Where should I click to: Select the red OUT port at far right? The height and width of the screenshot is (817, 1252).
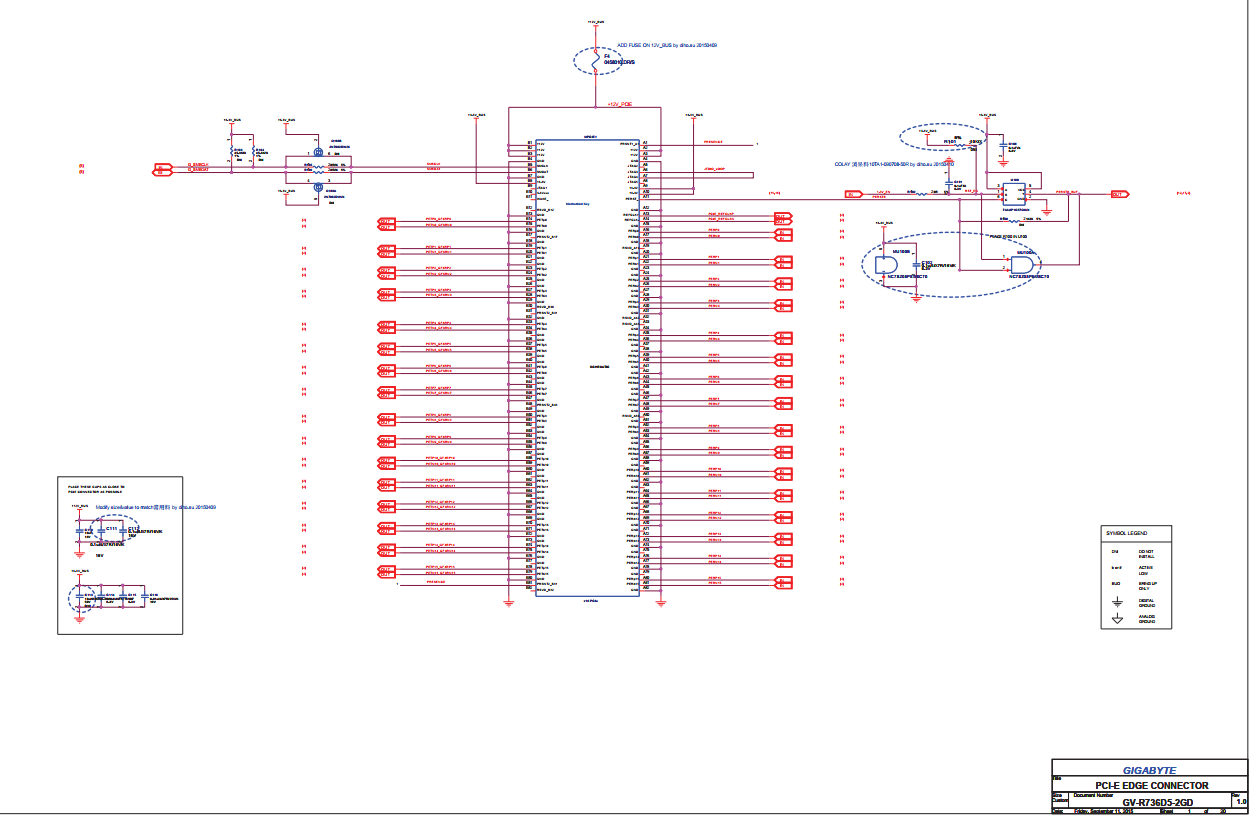[x=1118, y=194]
